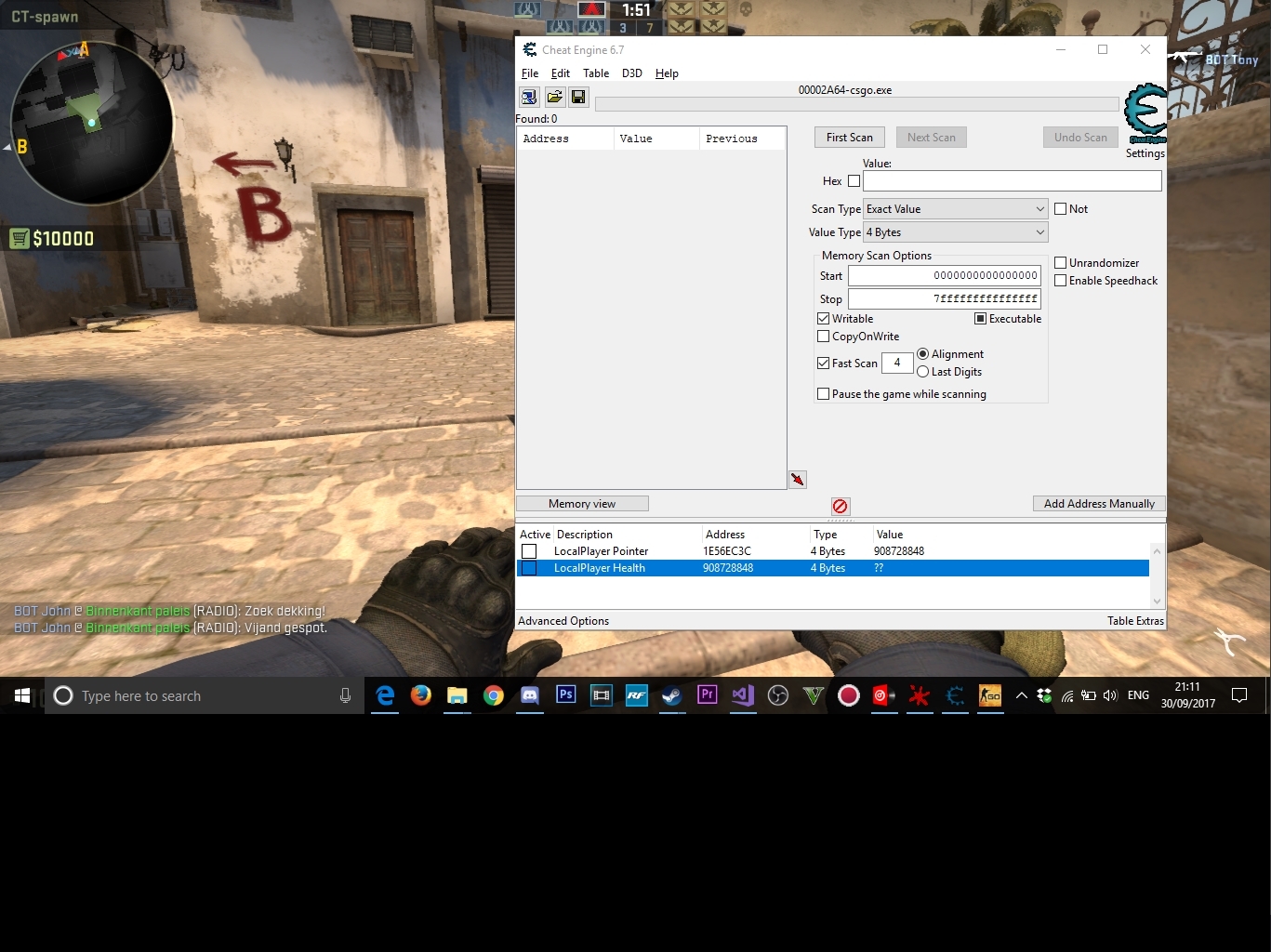
Task: Click Cheat Engine taskbar icon
Action: tap(955, 695)
